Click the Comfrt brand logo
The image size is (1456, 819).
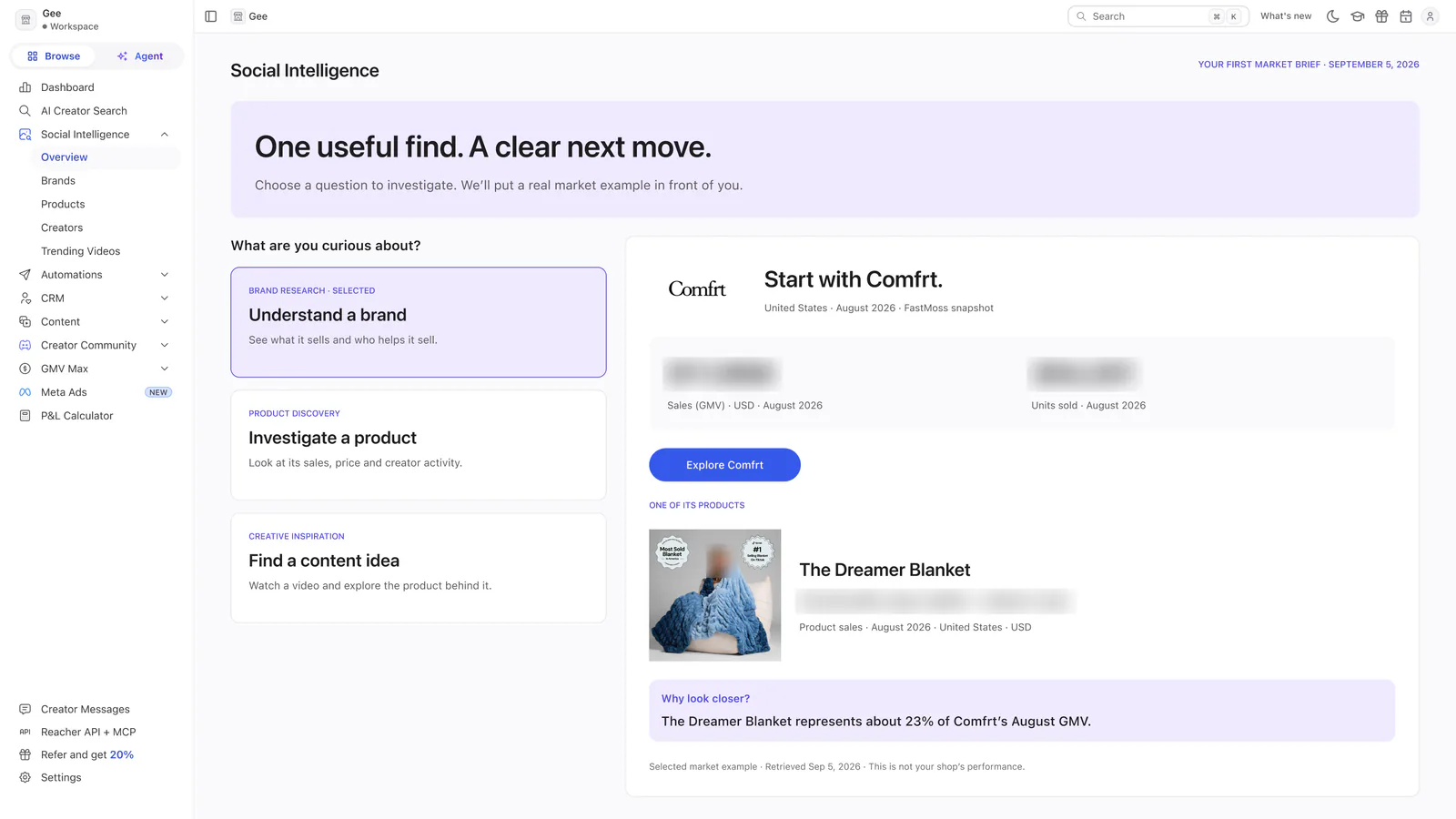697,289
